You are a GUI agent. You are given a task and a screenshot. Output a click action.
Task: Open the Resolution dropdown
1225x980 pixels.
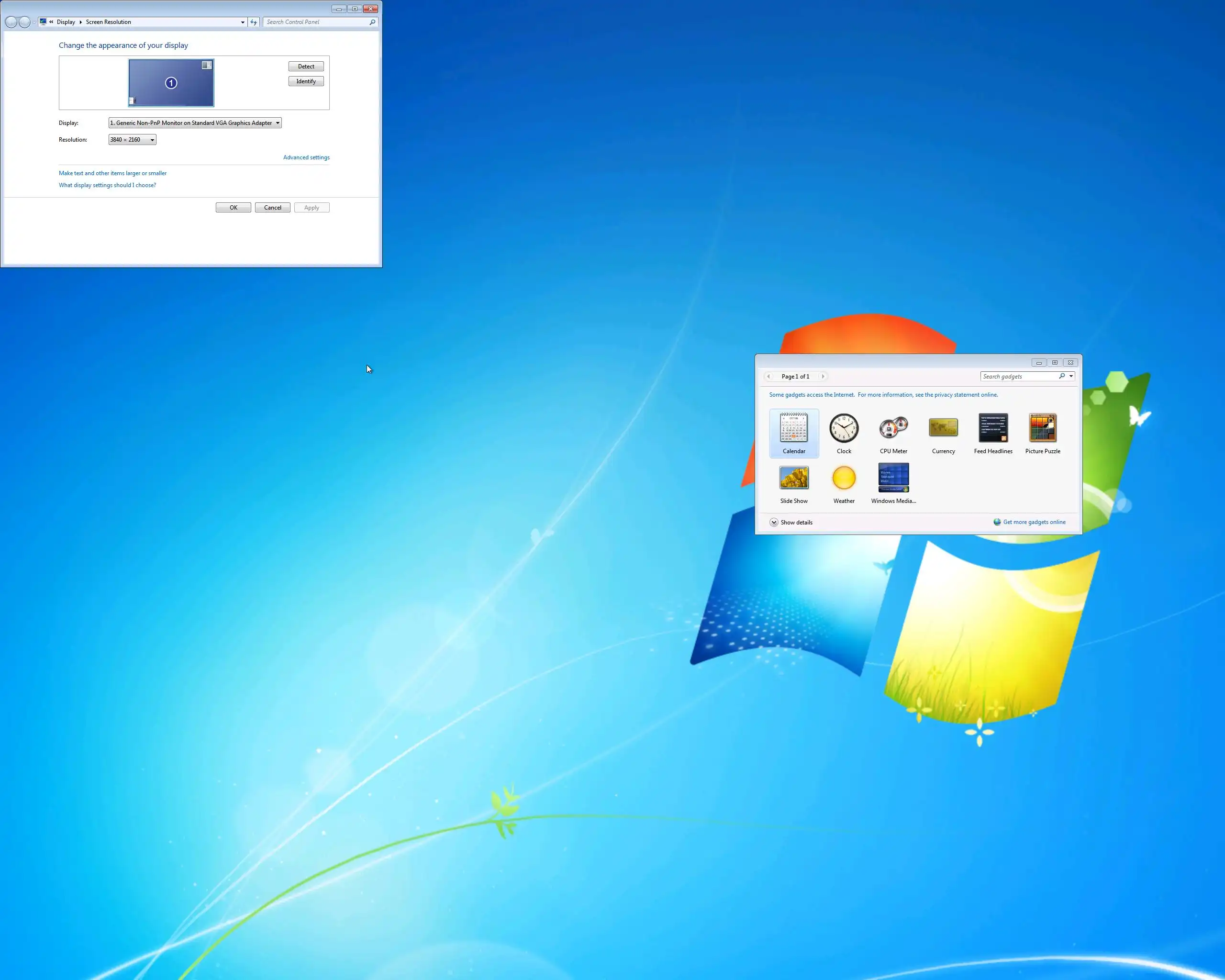(x=133, y=140)
